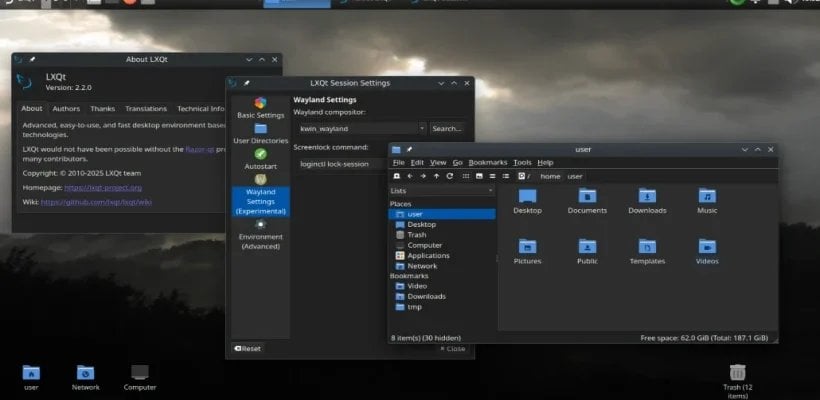Screen dimensions: 820x400
Task: Open a new tab in file manager toolbar
Action: 397,176
